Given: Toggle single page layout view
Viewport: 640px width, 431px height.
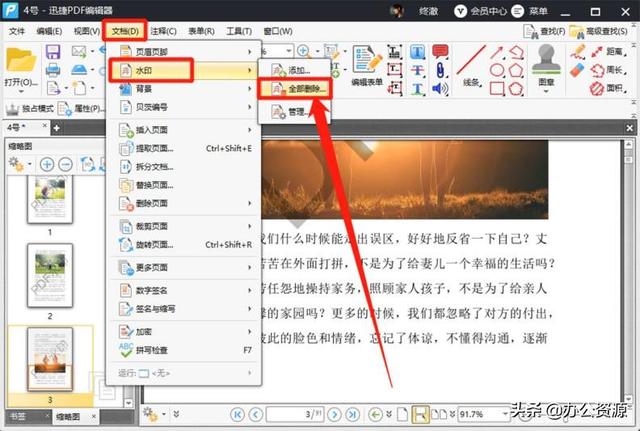Looking at the screenshot, I should 402,415.
